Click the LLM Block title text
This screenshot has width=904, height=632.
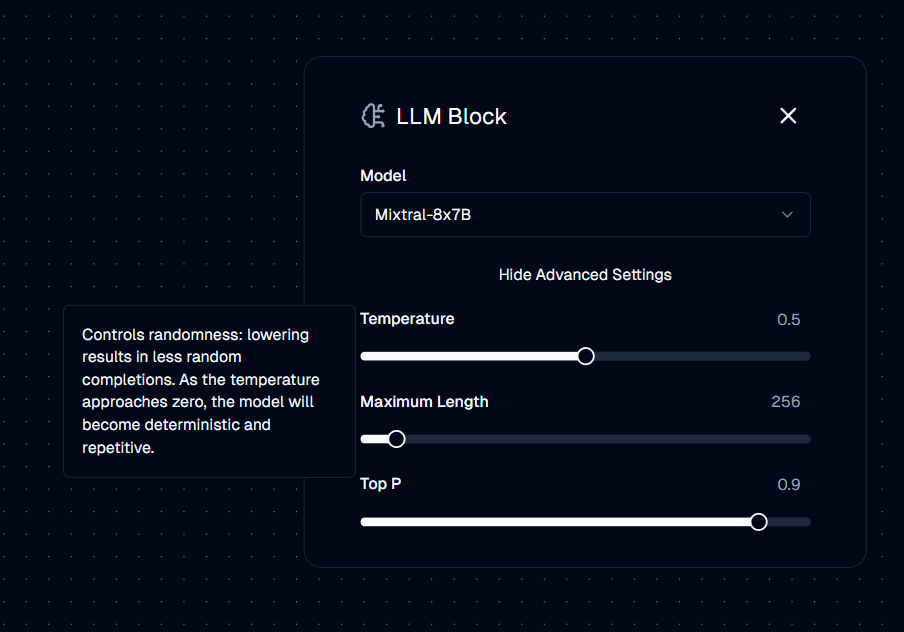(451, 116)
